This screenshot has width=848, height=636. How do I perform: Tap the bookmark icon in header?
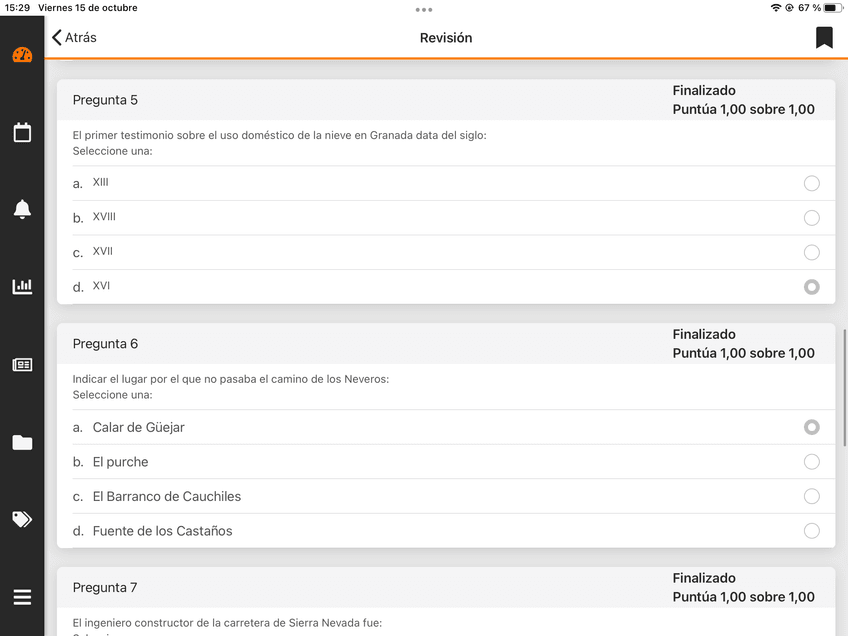tap(824, 38)
